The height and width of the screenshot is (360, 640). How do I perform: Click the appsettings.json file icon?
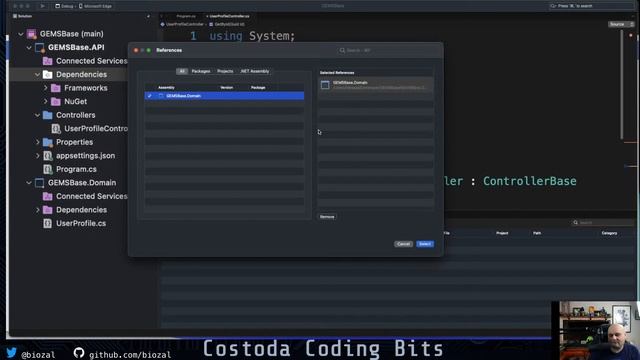click(47, 156)
